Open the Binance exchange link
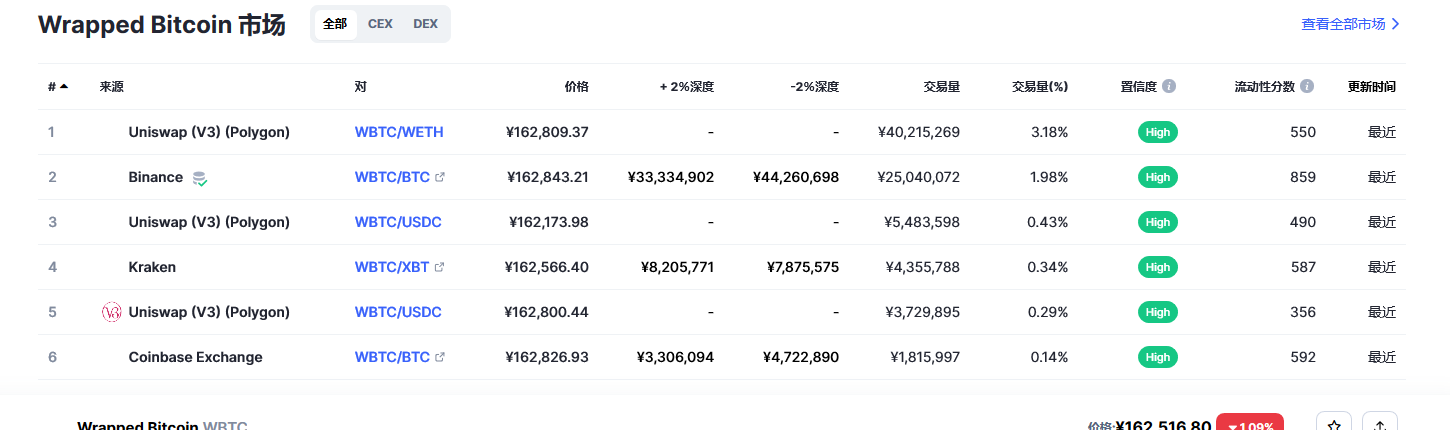This screenshot has width=1450, height=430. [x=156, y=177]
